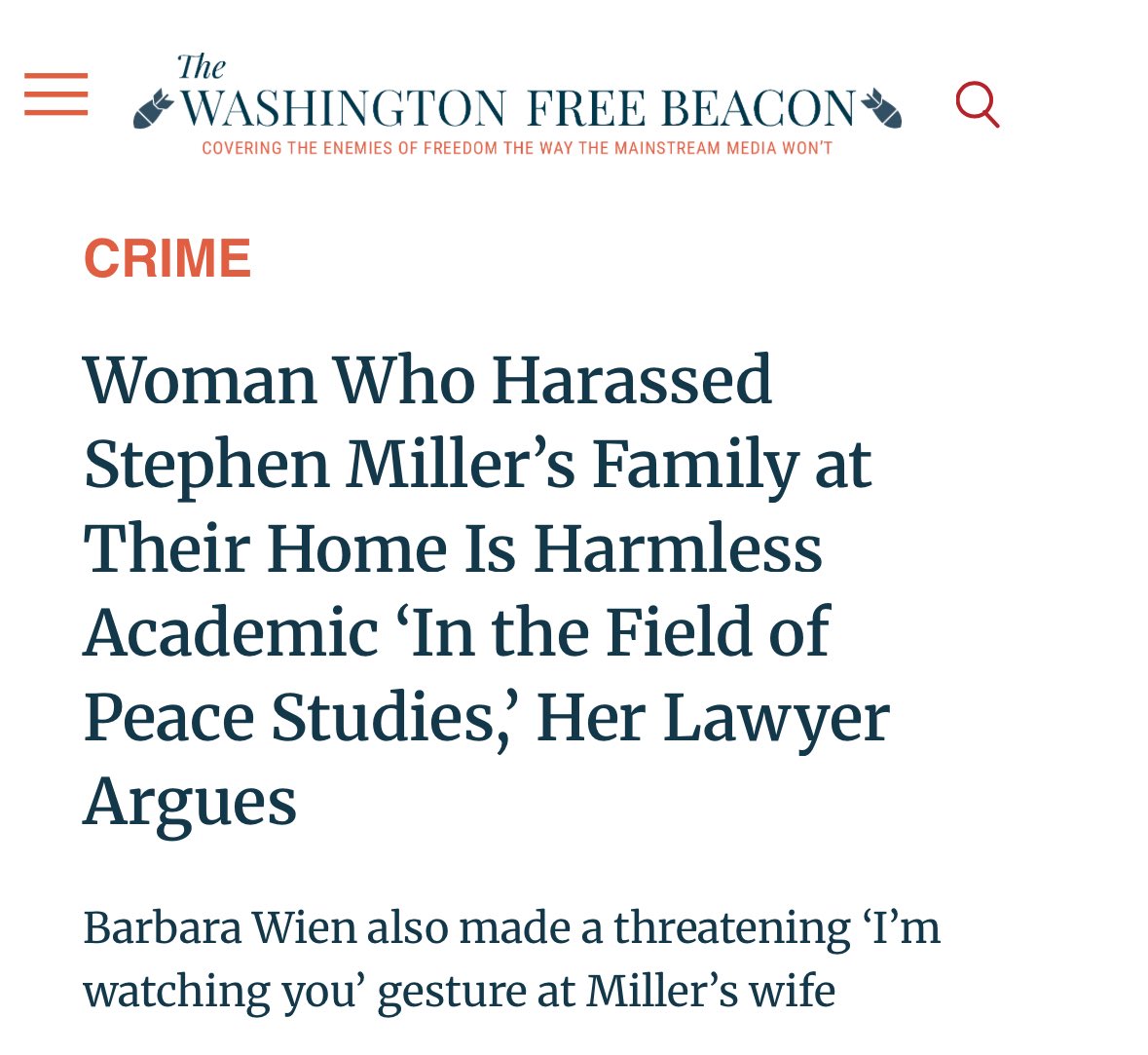Click "Woman Who Harassed" headline first line
Image resolution: width=1148 pixels, height=1055 pixels.
(427, 379)
